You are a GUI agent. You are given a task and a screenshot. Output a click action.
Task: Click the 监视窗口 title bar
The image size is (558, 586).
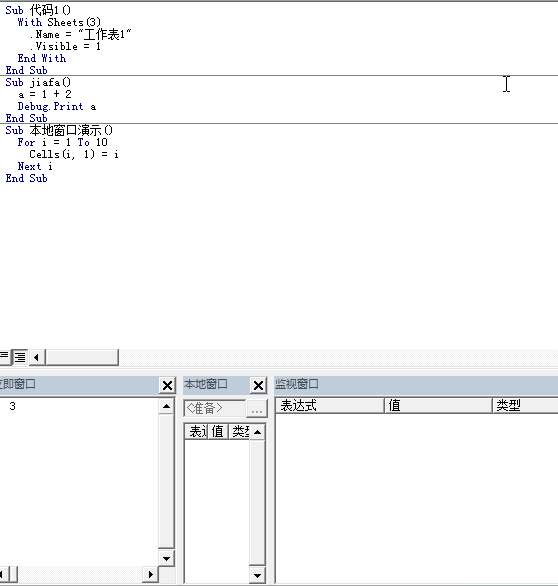coord(416,385)
